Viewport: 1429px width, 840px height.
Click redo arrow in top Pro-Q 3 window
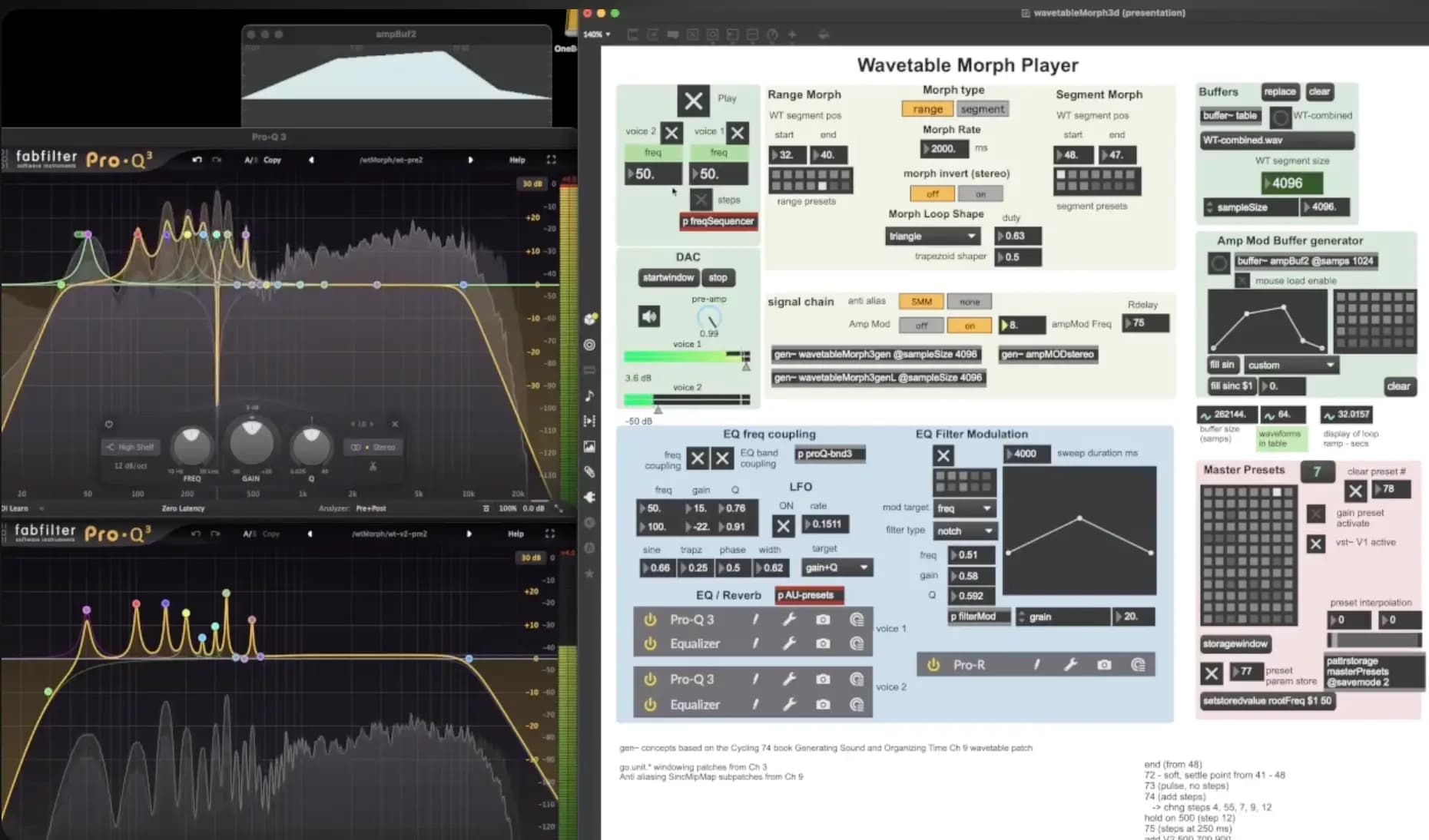217,160
